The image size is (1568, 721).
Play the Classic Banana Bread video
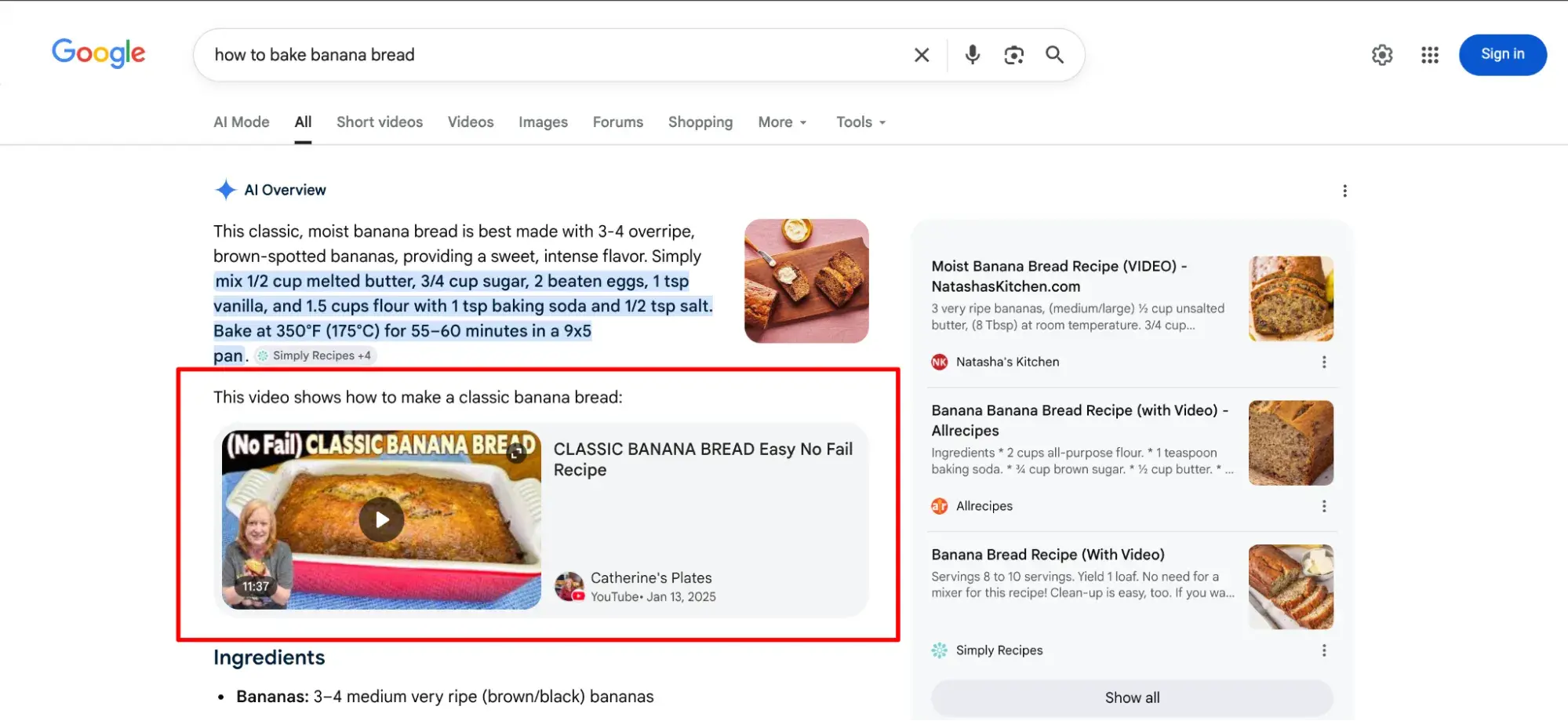[x=381, y=519]
